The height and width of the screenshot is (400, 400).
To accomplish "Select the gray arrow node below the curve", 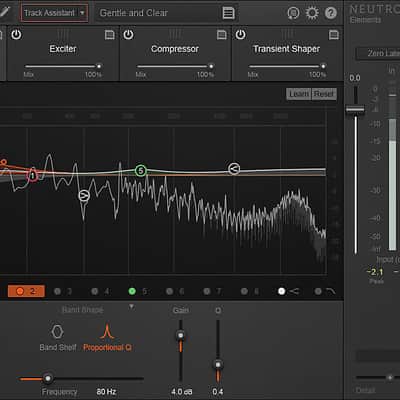I will [x=84, y=196].
